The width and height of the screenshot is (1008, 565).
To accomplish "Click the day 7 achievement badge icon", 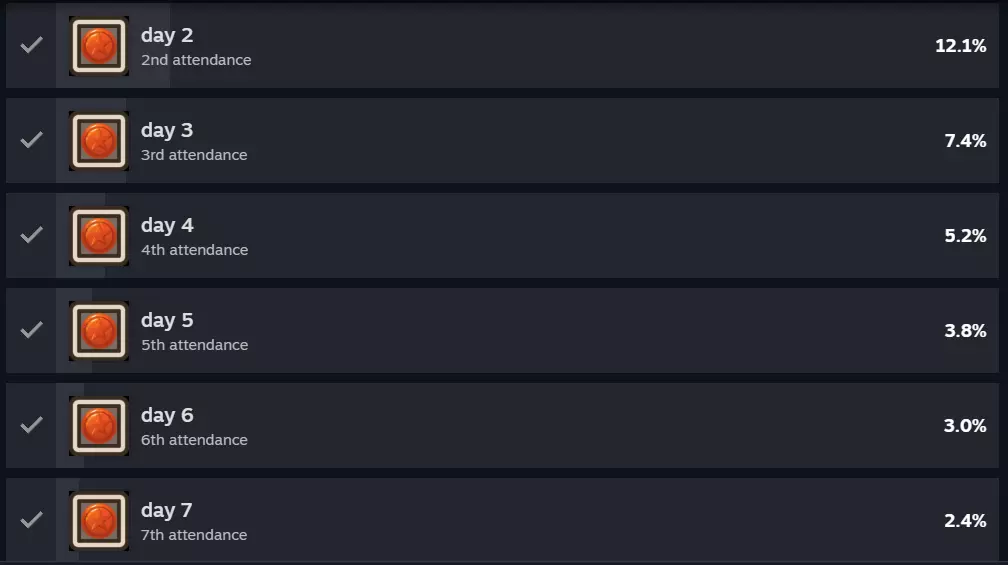I will [99, 521].
